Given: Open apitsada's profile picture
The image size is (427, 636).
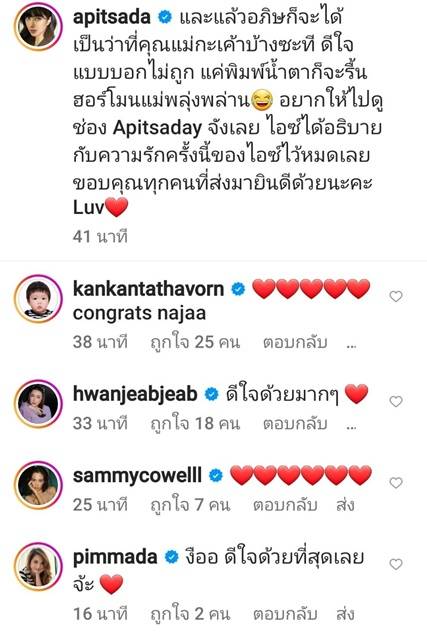Looking at the screenshot, I should (38, 26).
